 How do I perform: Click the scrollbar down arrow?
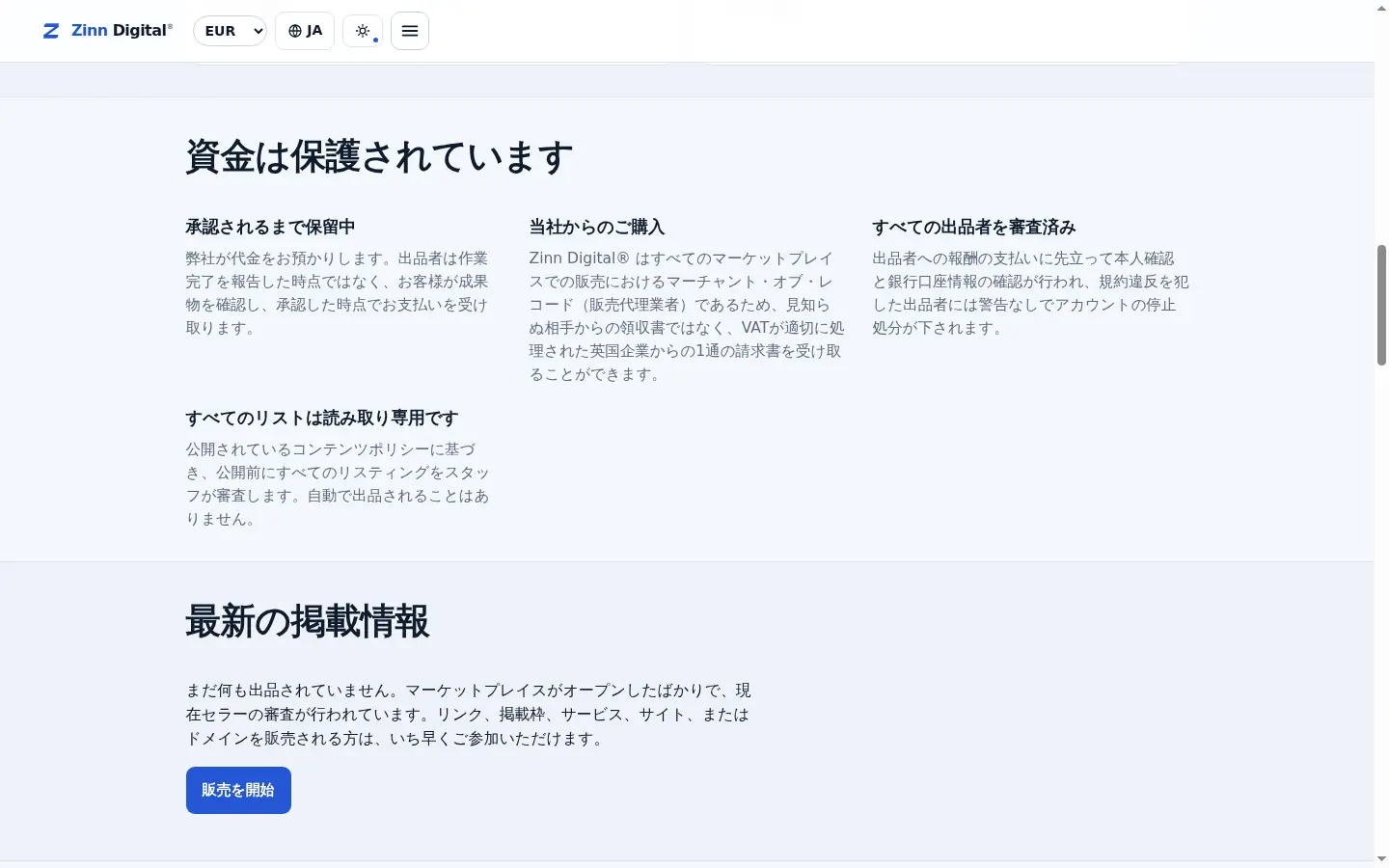point(1381,859)
